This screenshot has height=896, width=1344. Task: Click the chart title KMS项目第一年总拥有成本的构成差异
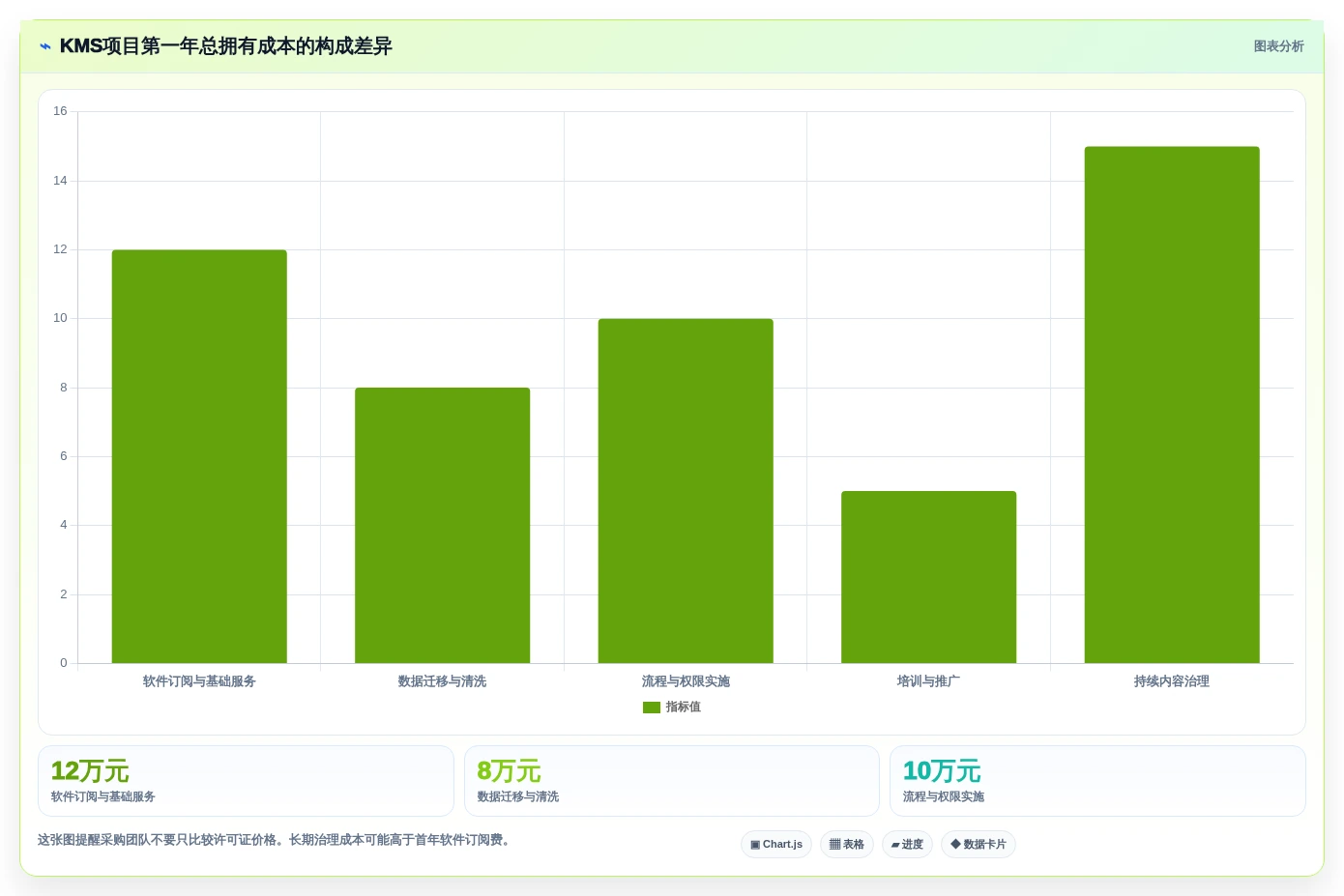pyautogui.click(x=225, y=46)
